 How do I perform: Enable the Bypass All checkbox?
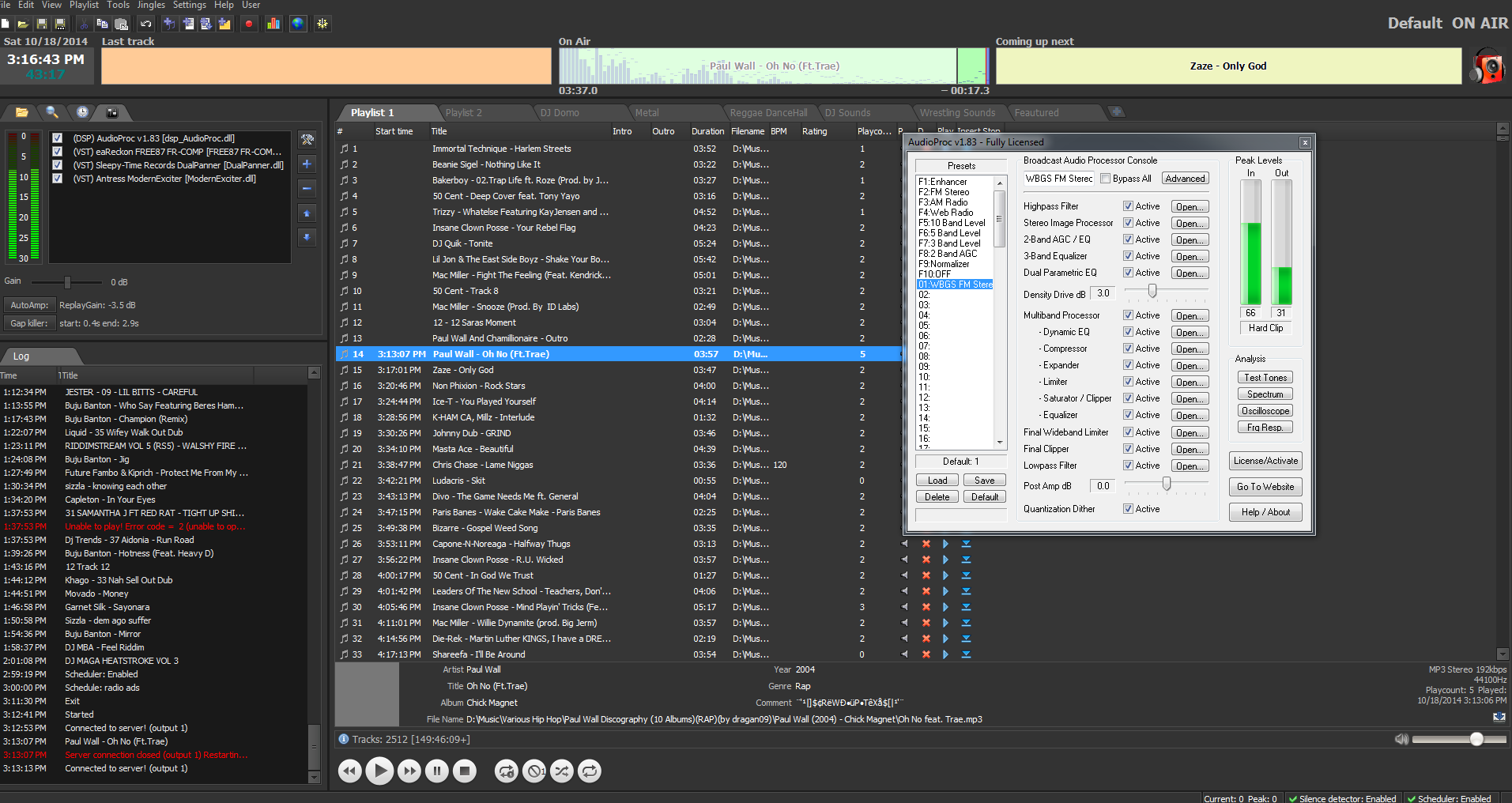(x=1106, y=179)
